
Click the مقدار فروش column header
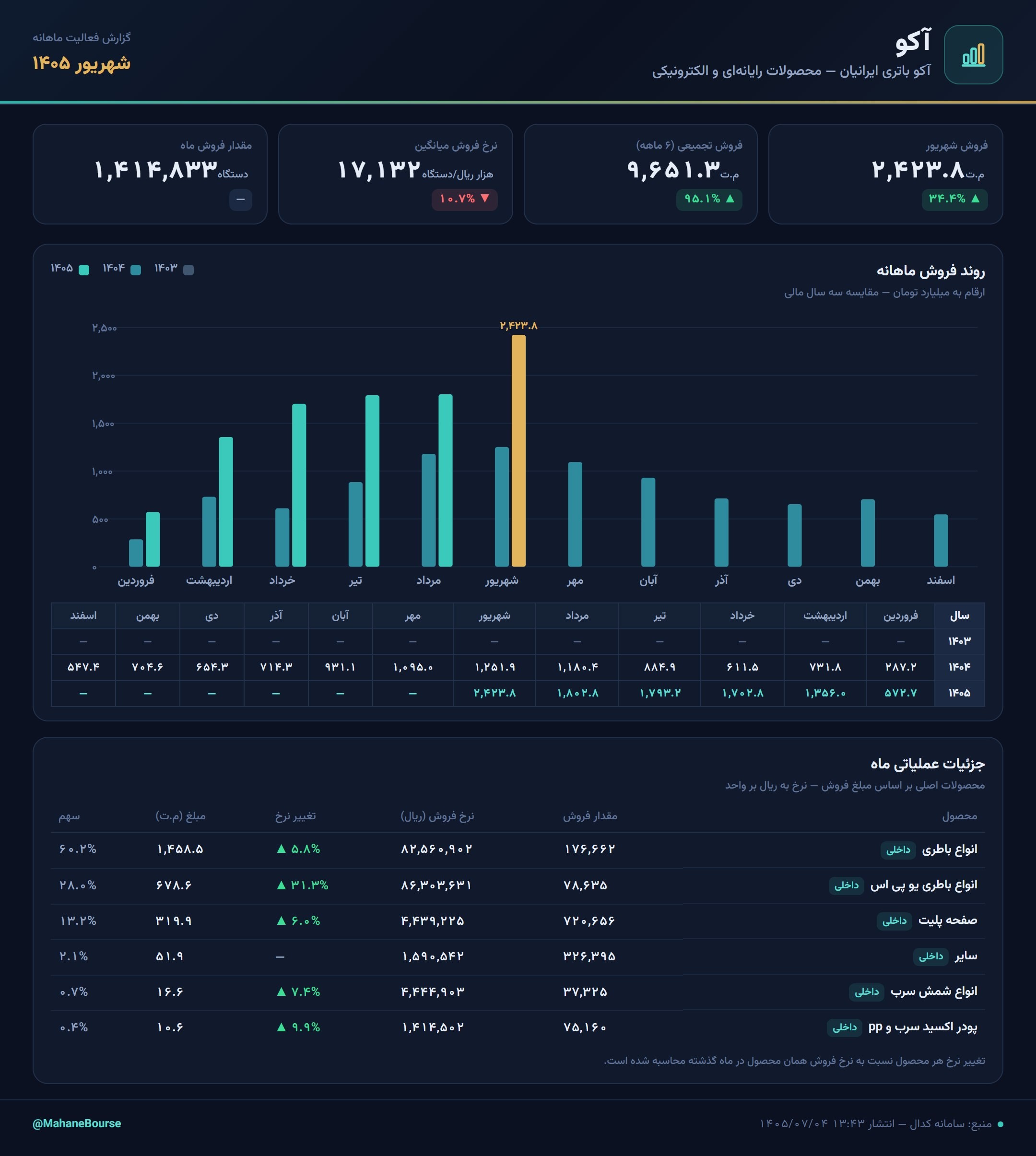(x=590, y=815)
